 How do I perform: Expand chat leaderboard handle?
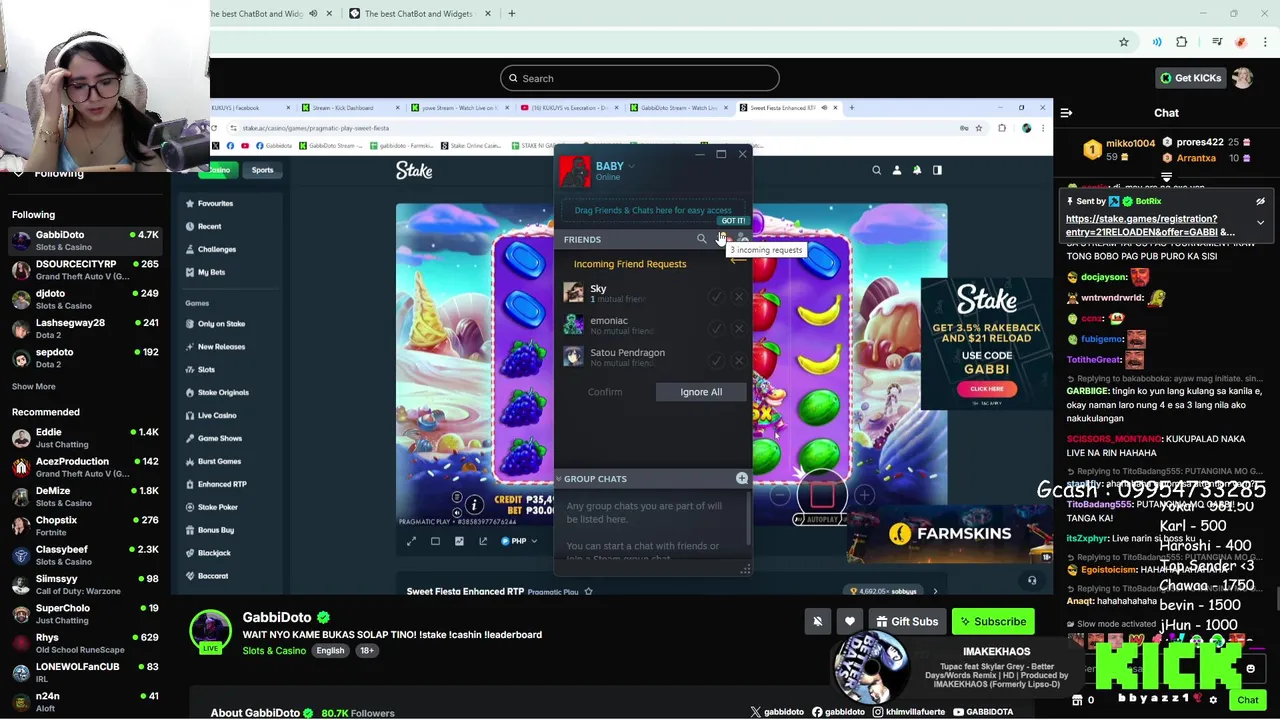(x=1166, y=177)
